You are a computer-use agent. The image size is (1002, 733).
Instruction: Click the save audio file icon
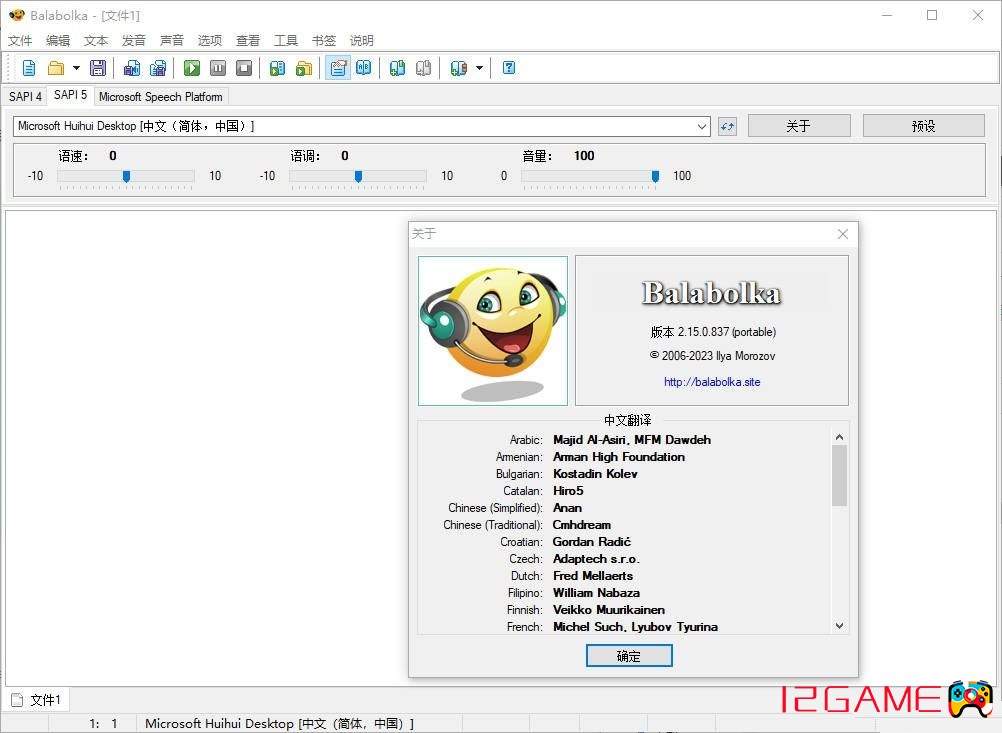[x=132, y=68]
